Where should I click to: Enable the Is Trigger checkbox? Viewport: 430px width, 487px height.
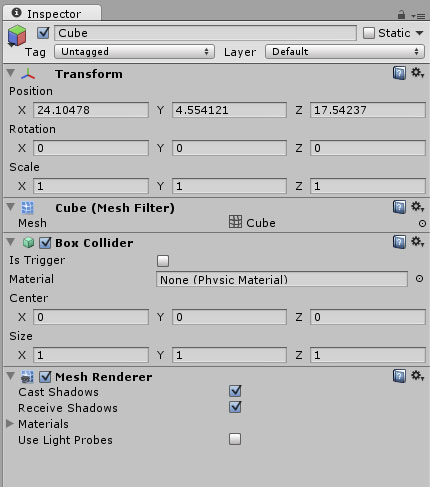163,261
